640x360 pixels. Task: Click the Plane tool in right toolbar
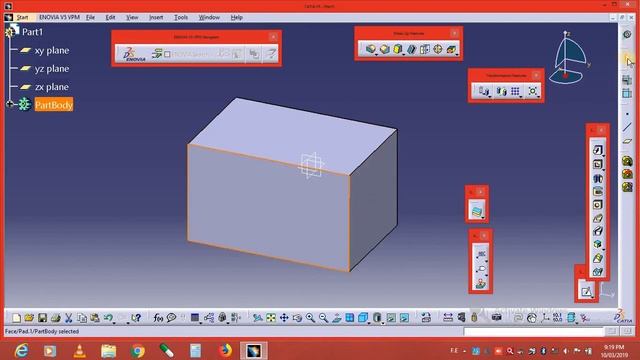pyautogui.click(x=627, y=141)
